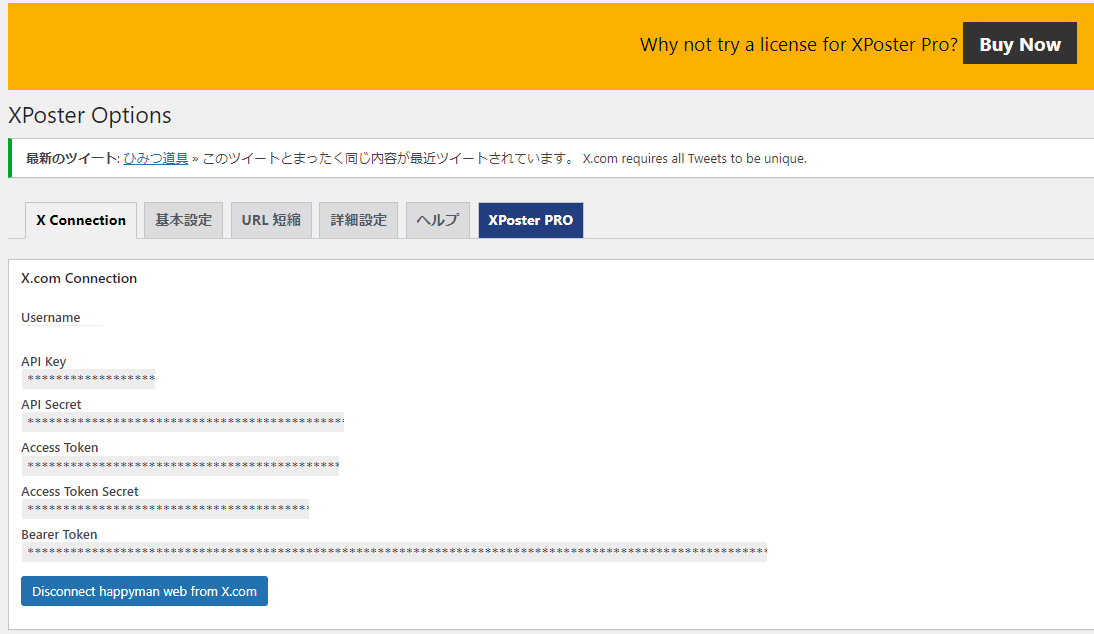Click the 'Why not try a license' banner text
This screenshot has width=1094, height=634.
[x=799, y=45]
